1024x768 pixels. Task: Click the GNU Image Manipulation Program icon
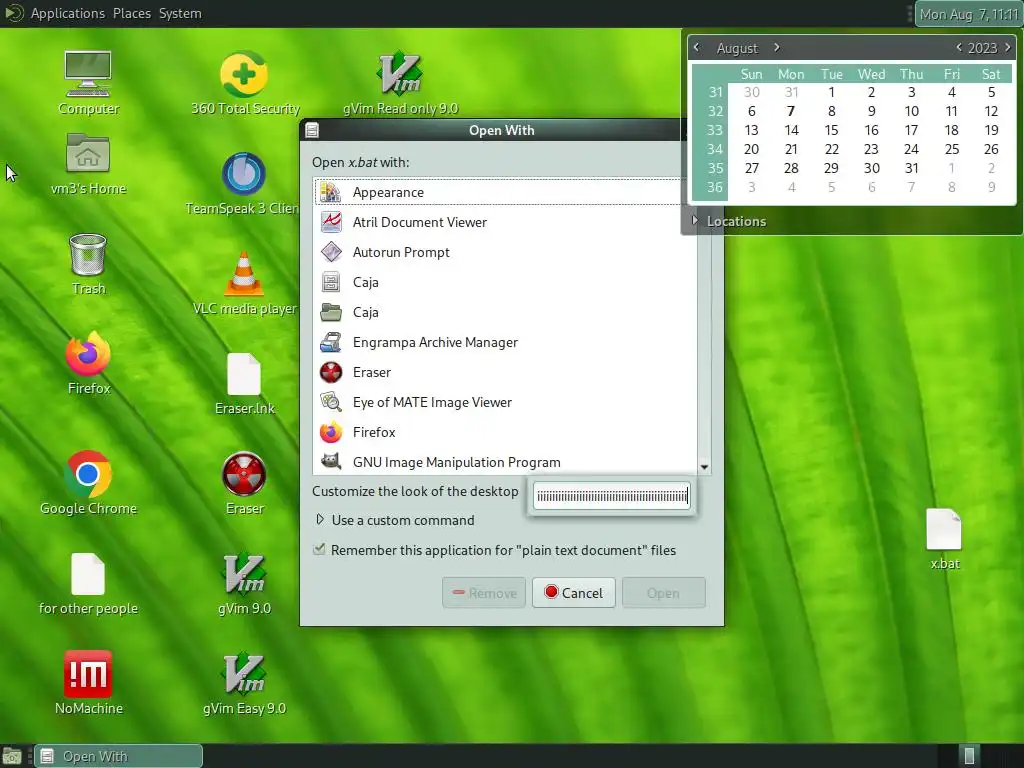pos(331,461)
